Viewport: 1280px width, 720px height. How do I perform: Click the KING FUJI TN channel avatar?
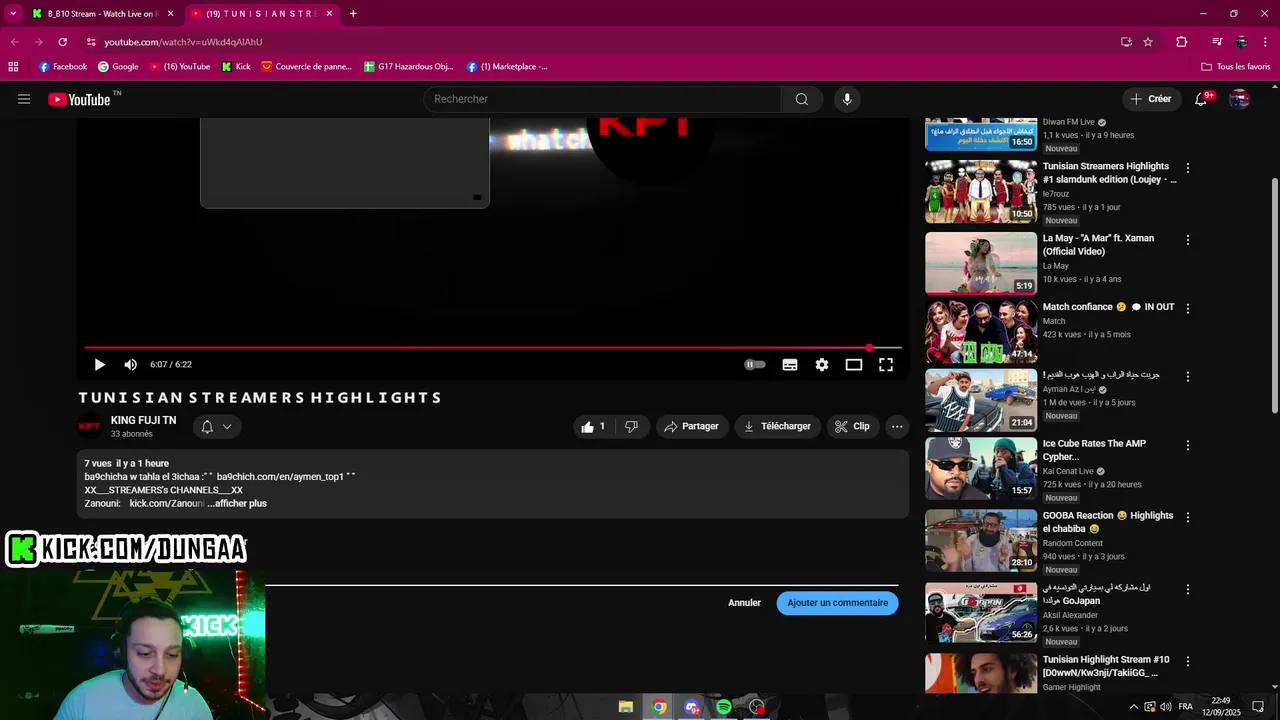[90, 426]
